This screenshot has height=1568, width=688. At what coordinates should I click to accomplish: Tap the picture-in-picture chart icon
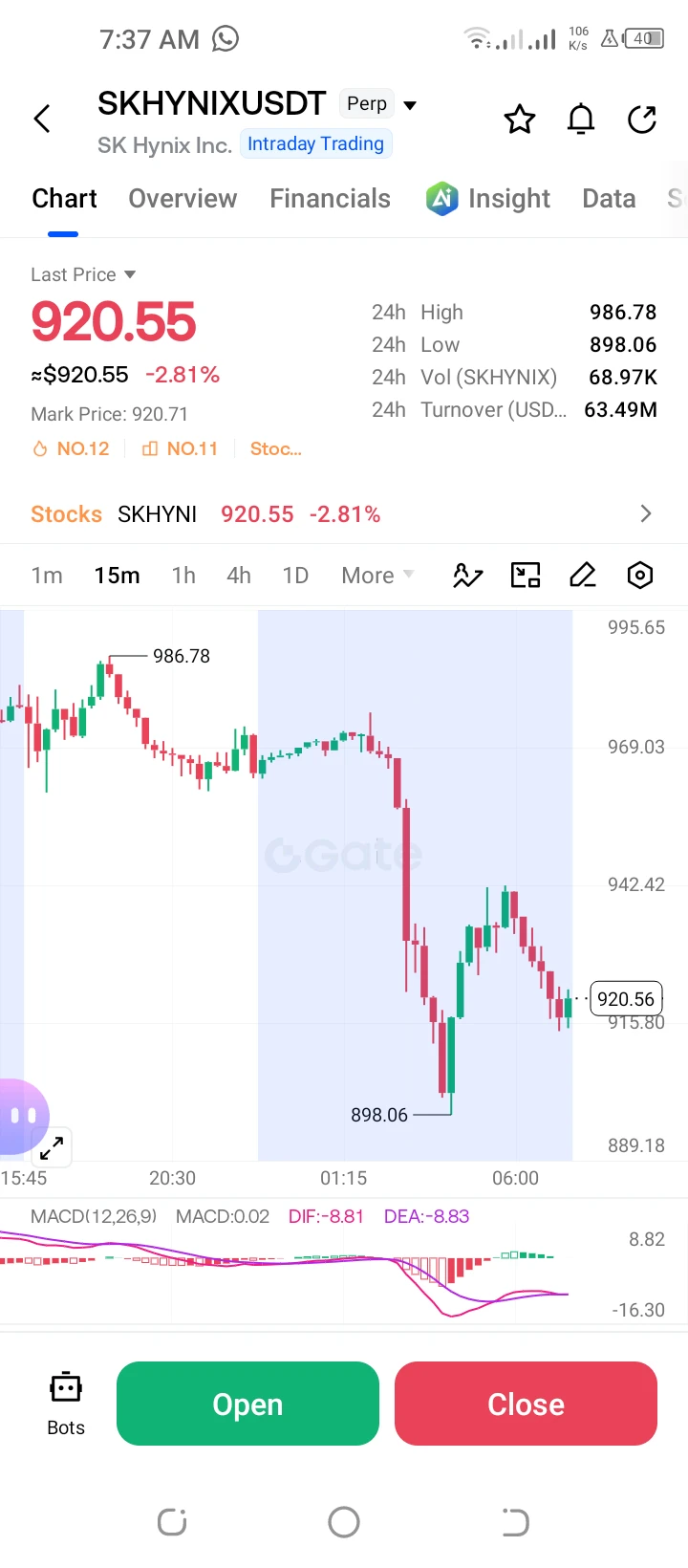(x=526, y=575)
